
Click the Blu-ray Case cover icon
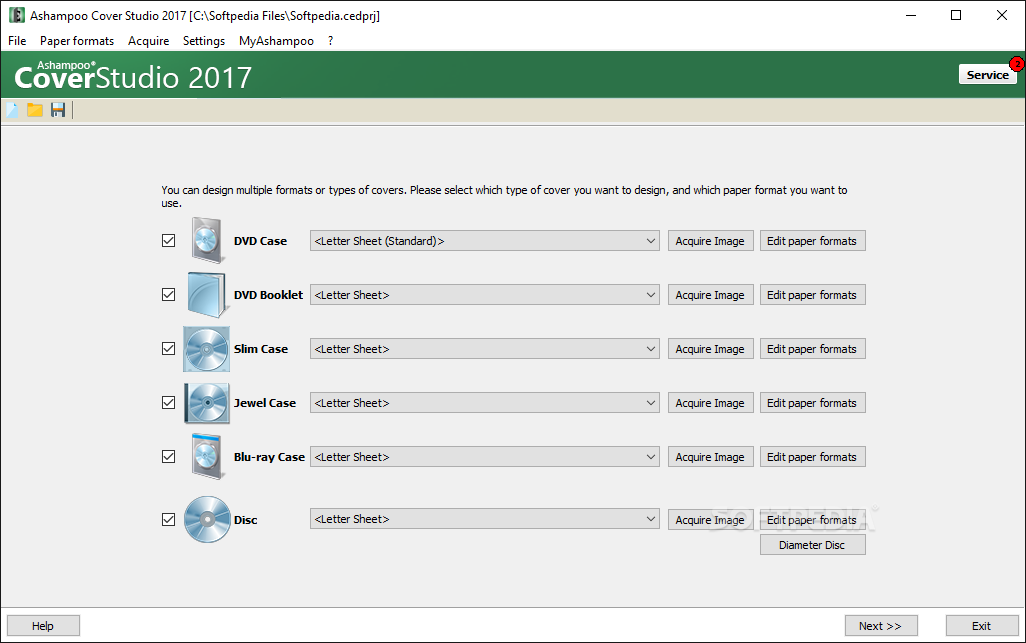(209, 457)
